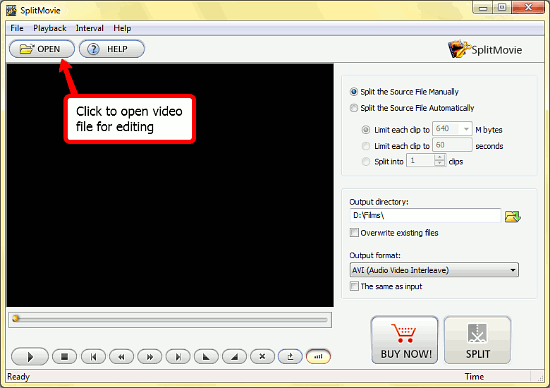Viewport: 550px width, 388px height.
Task: Click the SPLIT button
Action: [x=477, y=340]
